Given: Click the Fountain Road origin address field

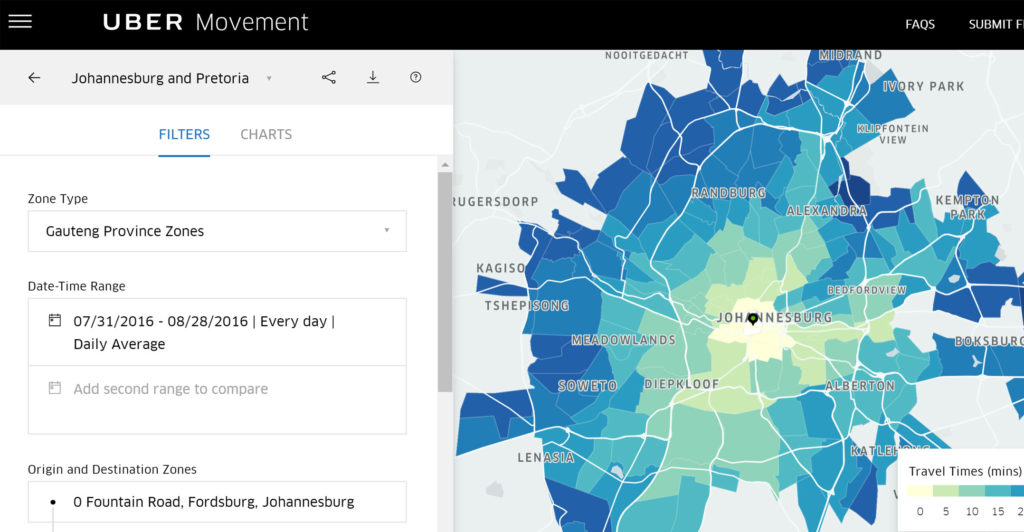Looking at the screenshot, I should pyautogui.click(x=214, y=502).
